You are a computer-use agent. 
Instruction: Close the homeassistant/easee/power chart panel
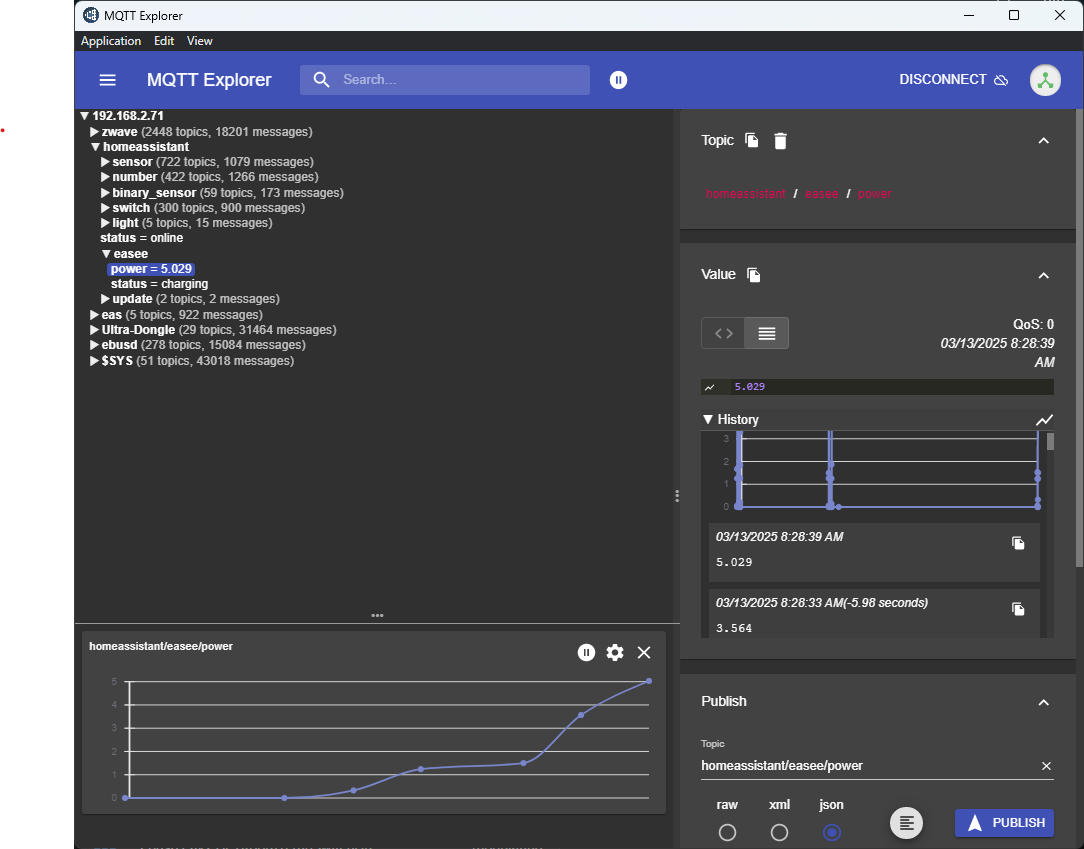tap(644, 653)
